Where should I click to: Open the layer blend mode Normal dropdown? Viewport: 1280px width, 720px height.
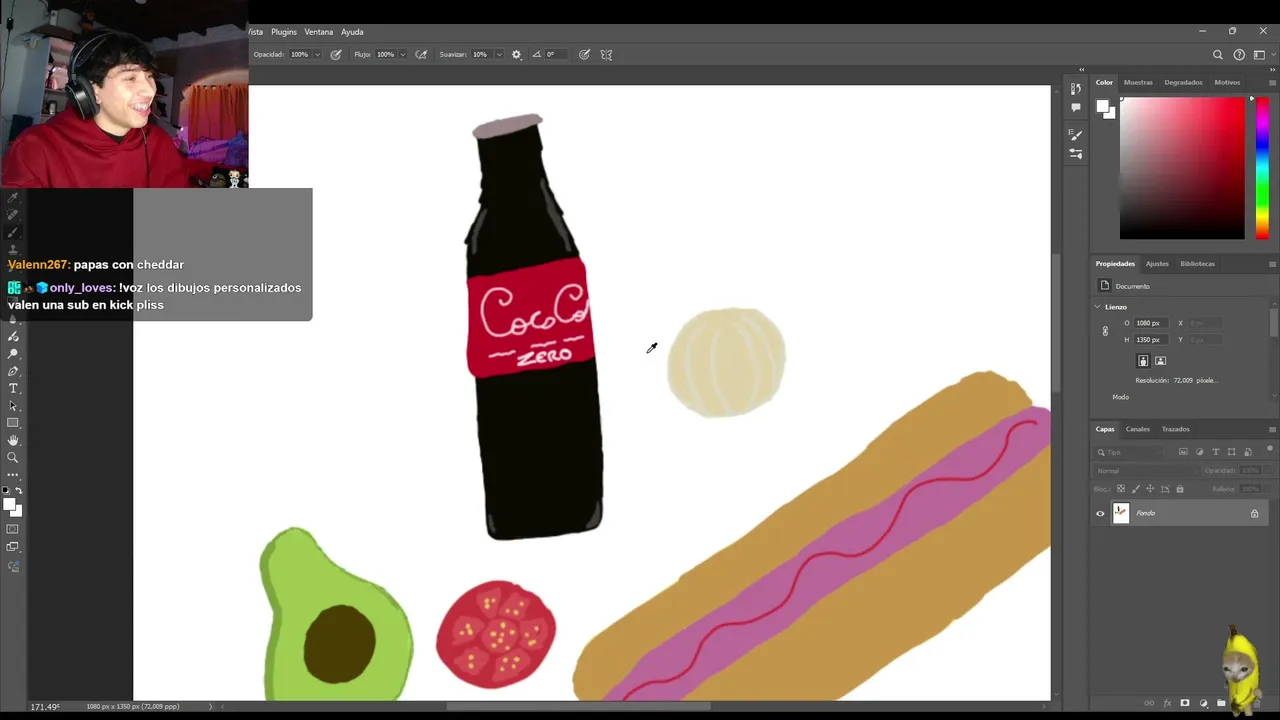(x=1146, y=471)
